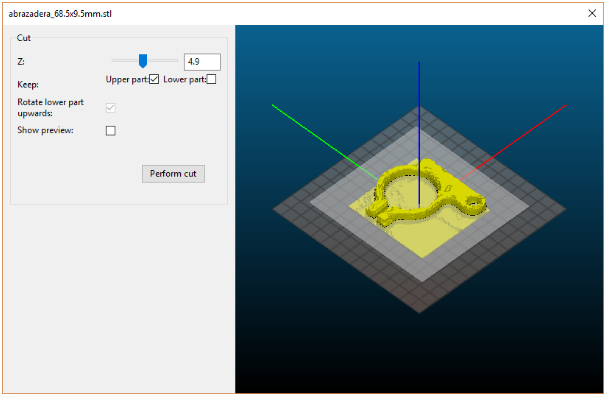609x400 pixels.
Task: Click the green axis line
Action: point(320,137)
